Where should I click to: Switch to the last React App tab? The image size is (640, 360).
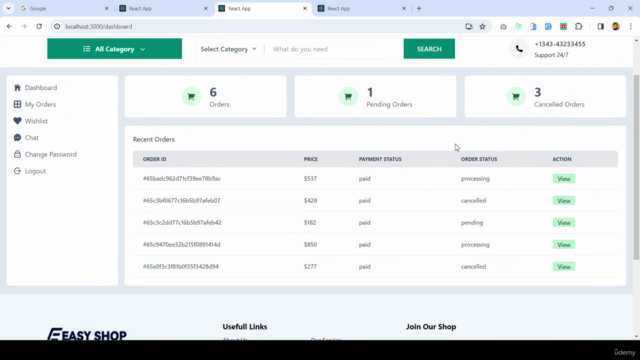[x=362, y=9]
